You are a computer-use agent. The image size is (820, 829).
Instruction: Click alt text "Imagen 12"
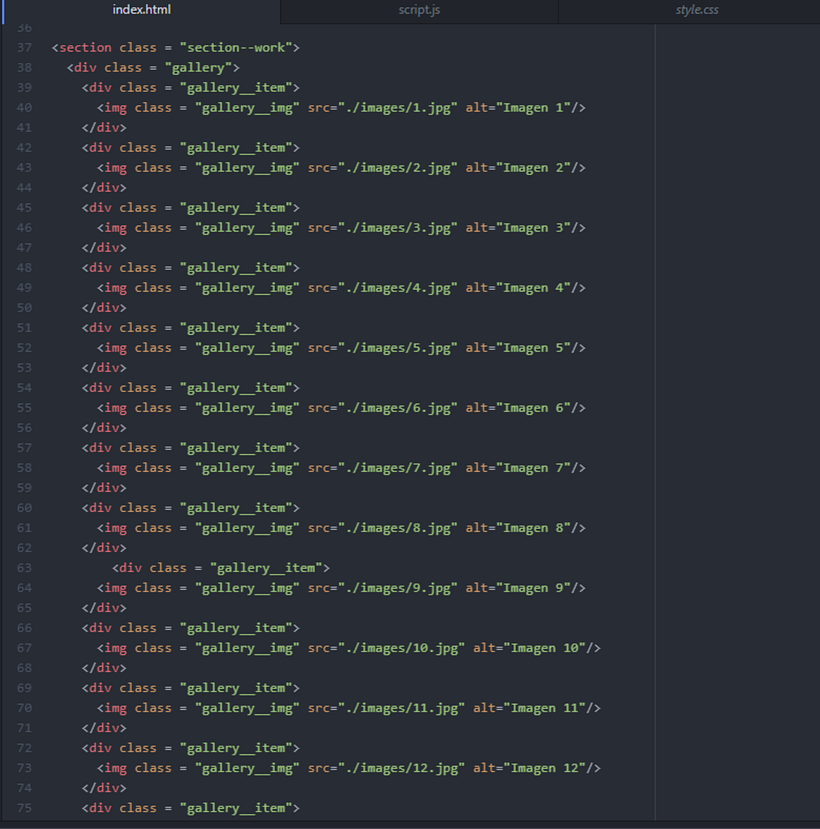click(545, 768)
